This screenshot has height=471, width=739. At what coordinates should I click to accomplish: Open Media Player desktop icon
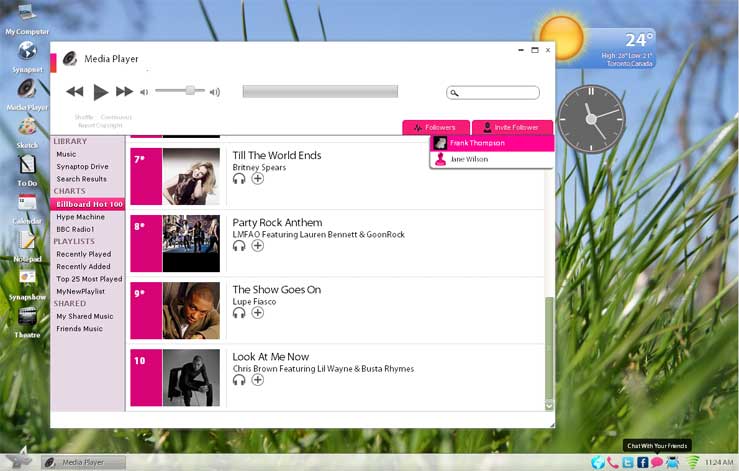(x=27, y=88)
